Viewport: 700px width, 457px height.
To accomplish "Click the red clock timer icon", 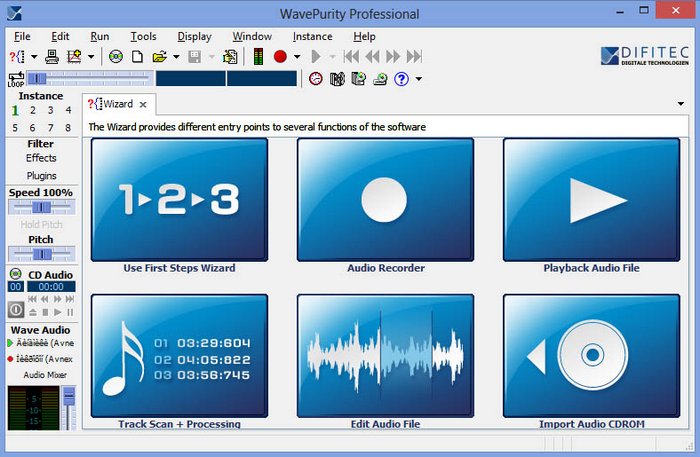I will coord(316,79).
